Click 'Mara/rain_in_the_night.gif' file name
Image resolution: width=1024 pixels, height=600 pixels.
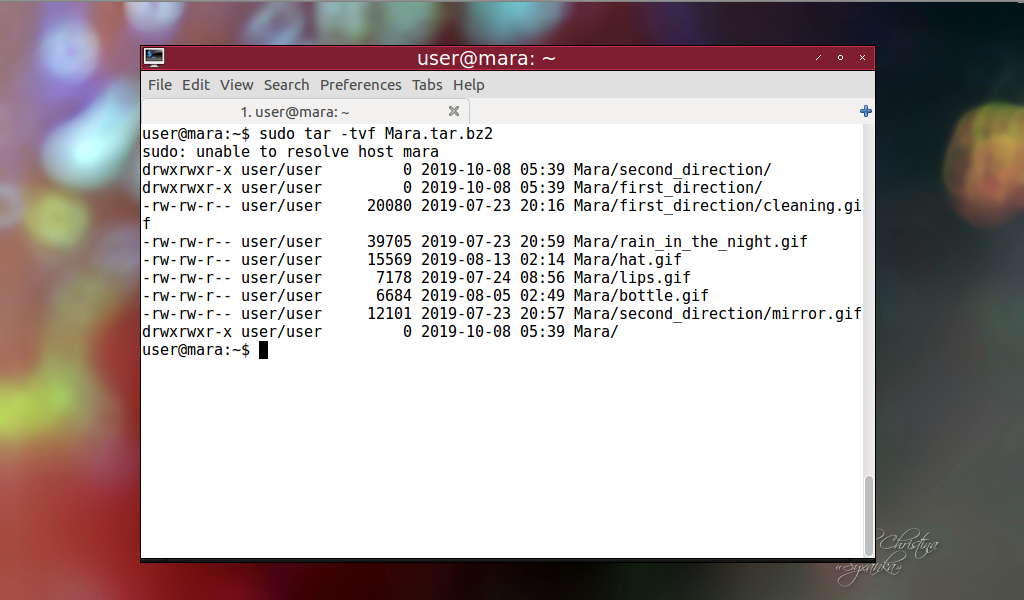(x=691, y=242)
